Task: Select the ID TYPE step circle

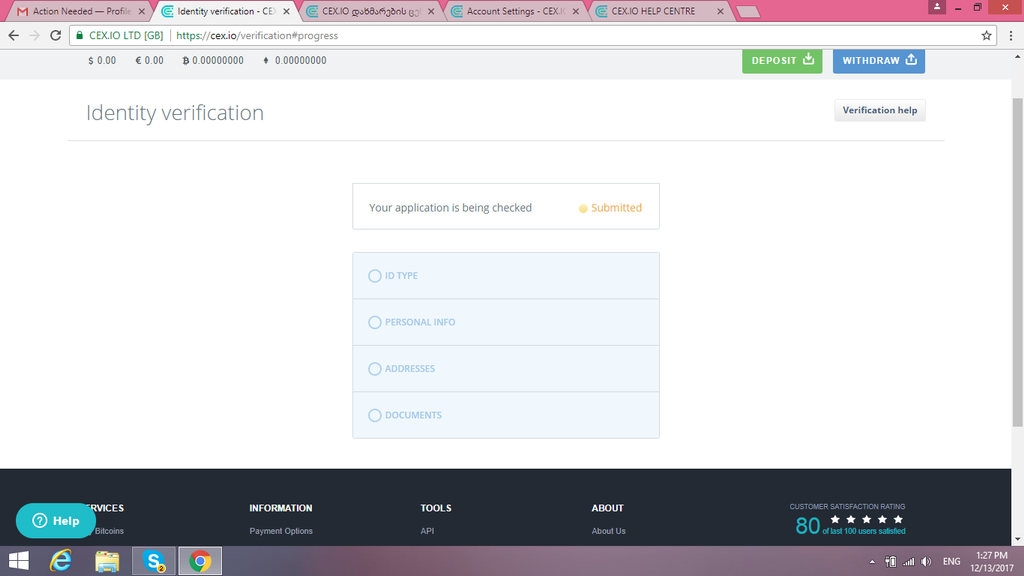Action: tap(374, 276)
